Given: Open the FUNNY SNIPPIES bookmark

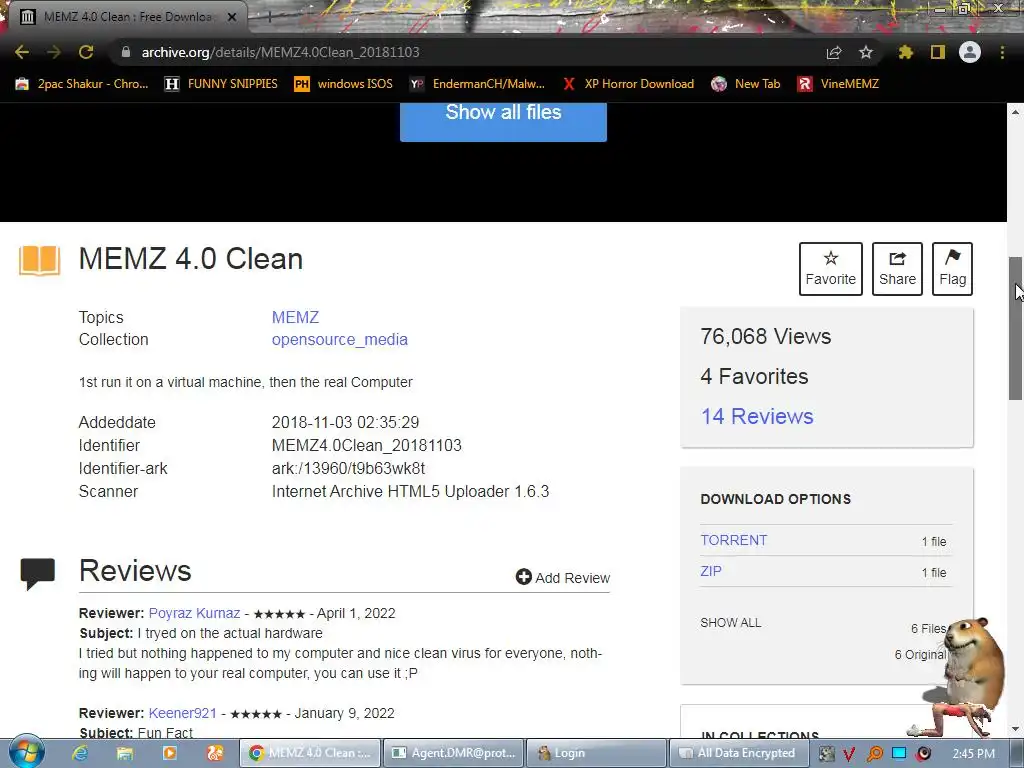Looking at the screenshot, I should click(x=221, y=84).
